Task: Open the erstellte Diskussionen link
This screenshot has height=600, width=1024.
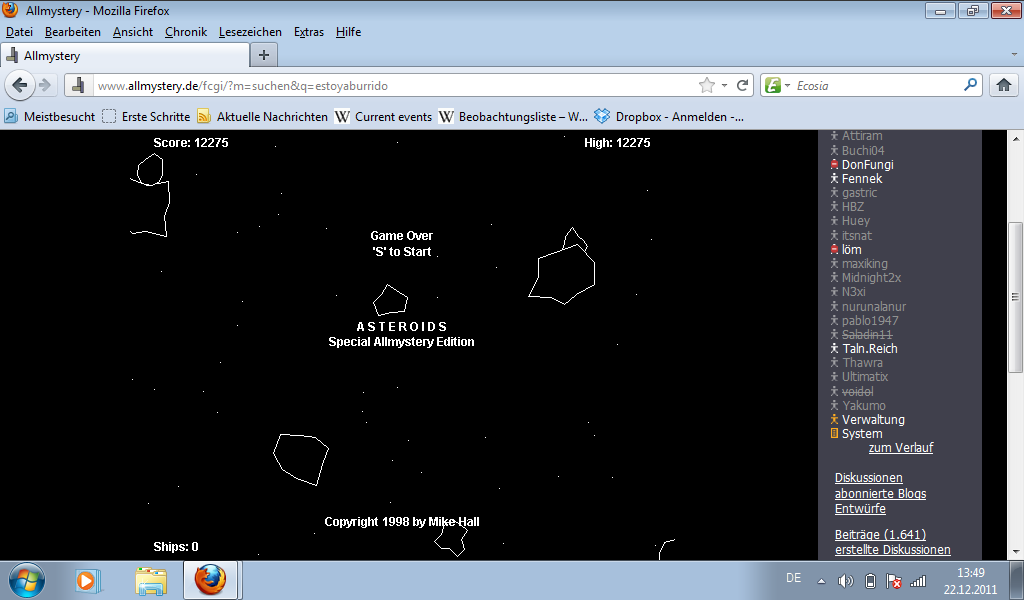Action: click(892, 550)
